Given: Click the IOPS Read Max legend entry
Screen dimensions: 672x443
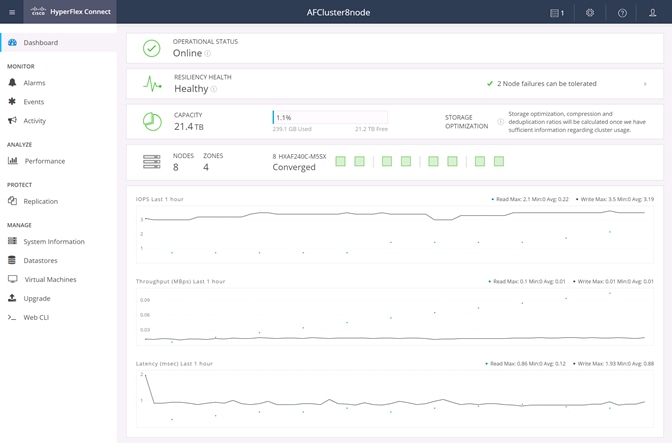Looking at the screenshot, I should point(530,199).
